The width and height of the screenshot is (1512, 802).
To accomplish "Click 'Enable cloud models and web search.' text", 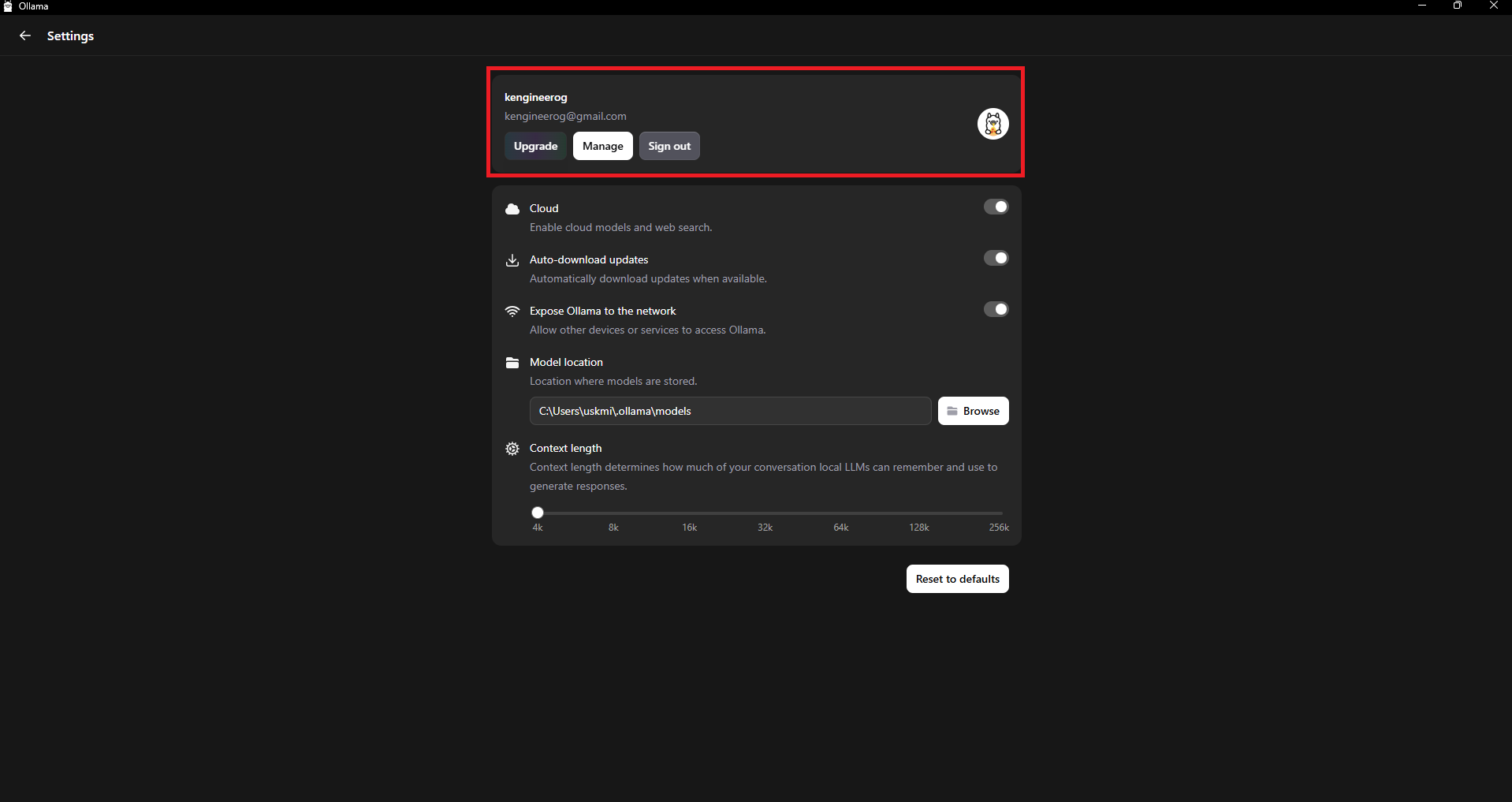I will [621, 227].
